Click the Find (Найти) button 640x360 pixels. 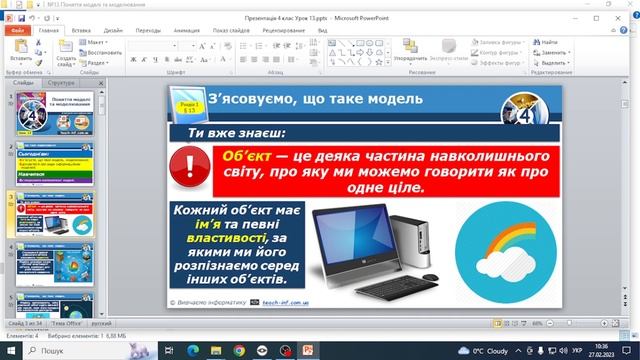click(545, 42)
